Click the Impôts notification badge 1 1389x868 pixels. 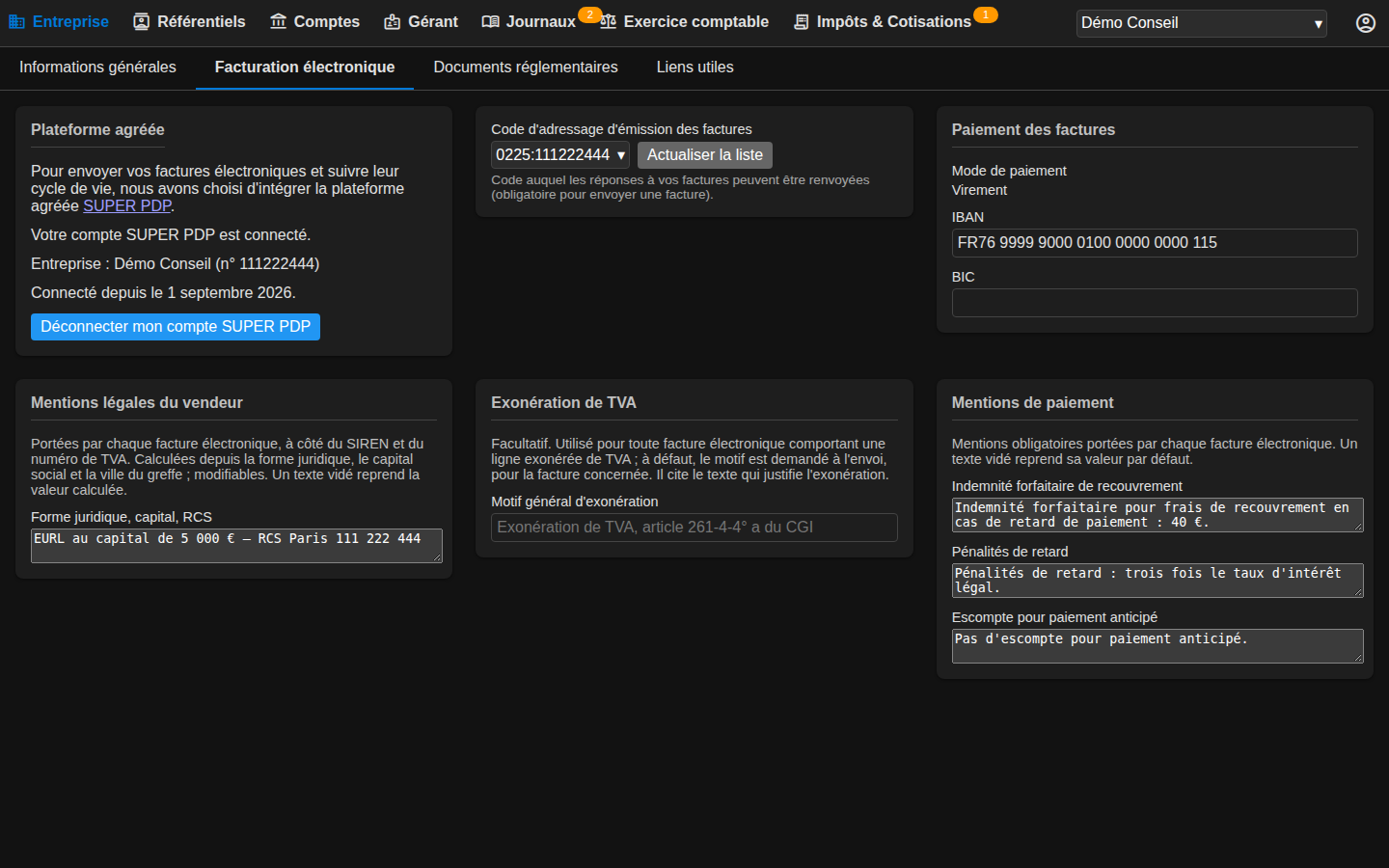point(985,14)
